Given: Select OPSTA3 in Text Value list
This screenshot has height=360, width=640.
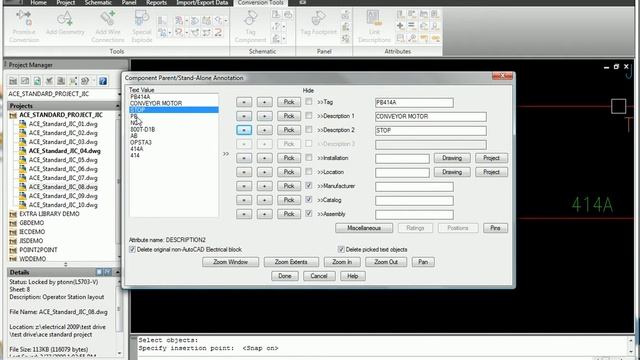Looking at the screenshot, I should pyautogui.click(x=141, y=142).
